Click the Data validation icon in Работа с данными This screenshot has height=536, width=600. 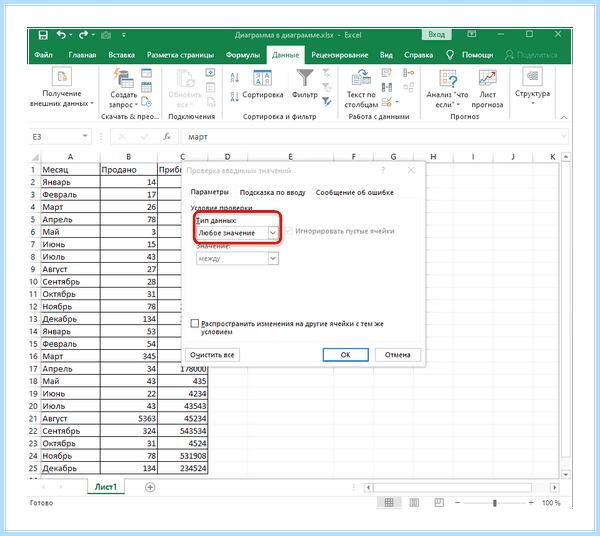tap(387, 102)
